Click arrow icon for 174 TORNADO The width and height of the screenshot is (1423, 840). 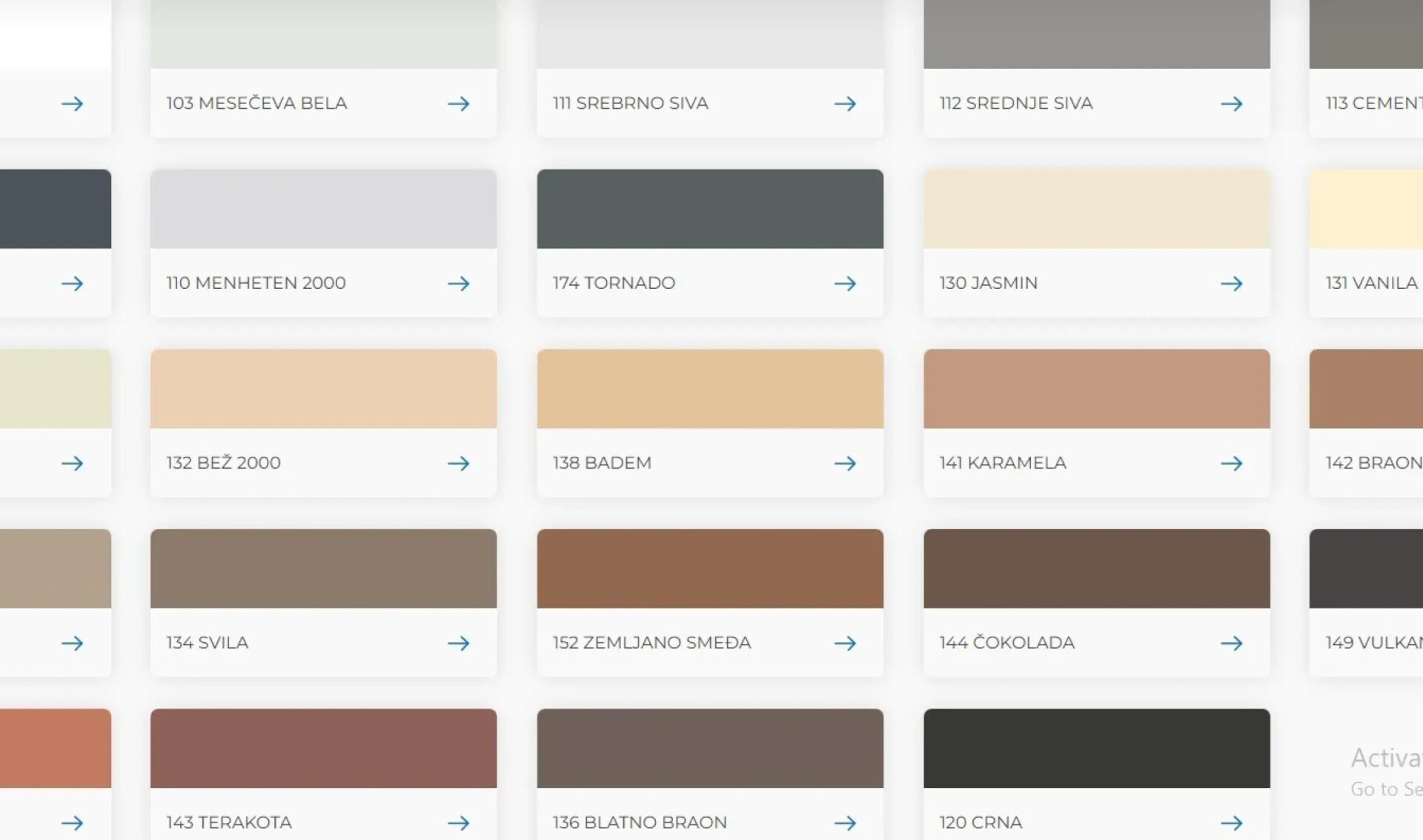[x=845, y=284]
